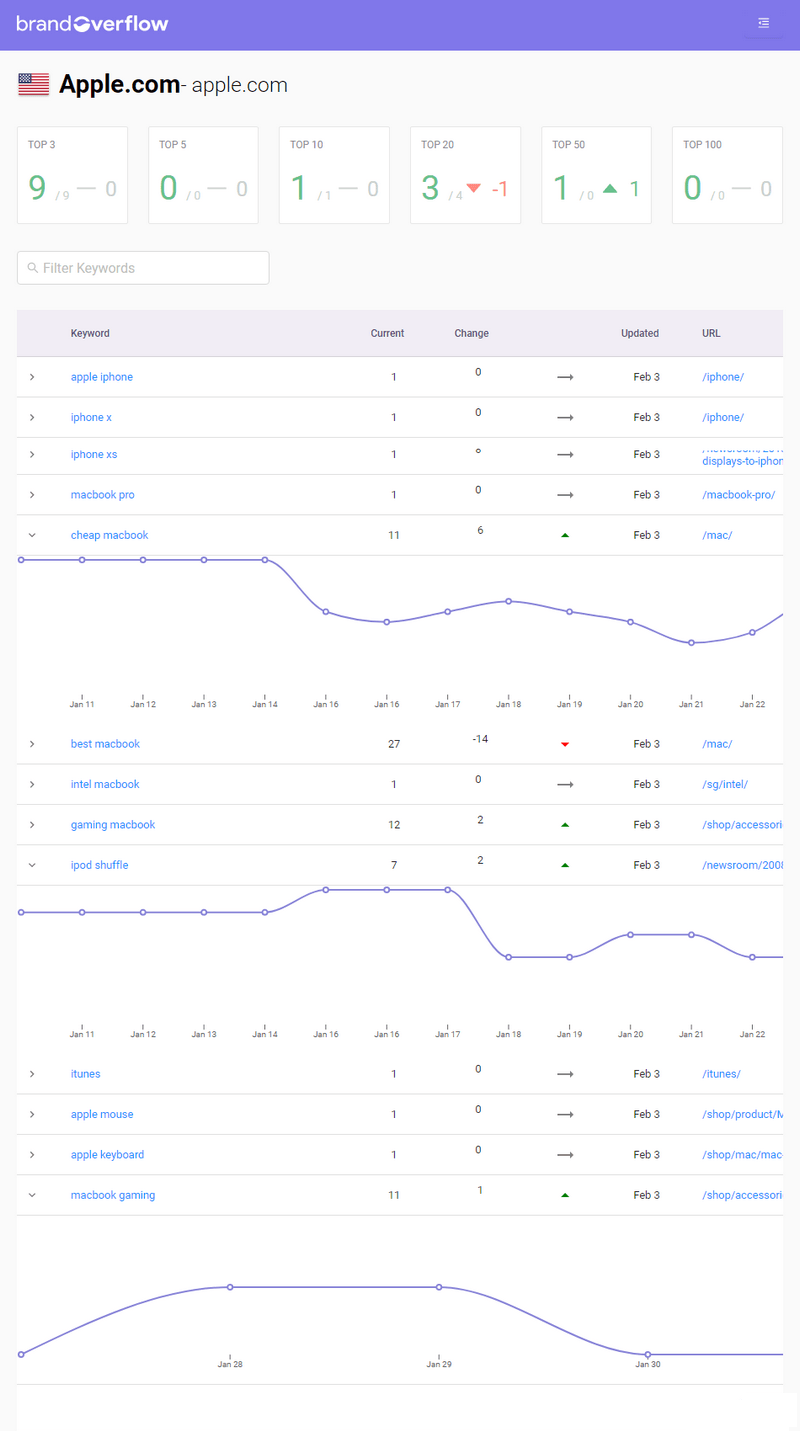This screenshot has height=1431, width=800.
Task: Sort by the Keyword column header
Action: (90, 333)
